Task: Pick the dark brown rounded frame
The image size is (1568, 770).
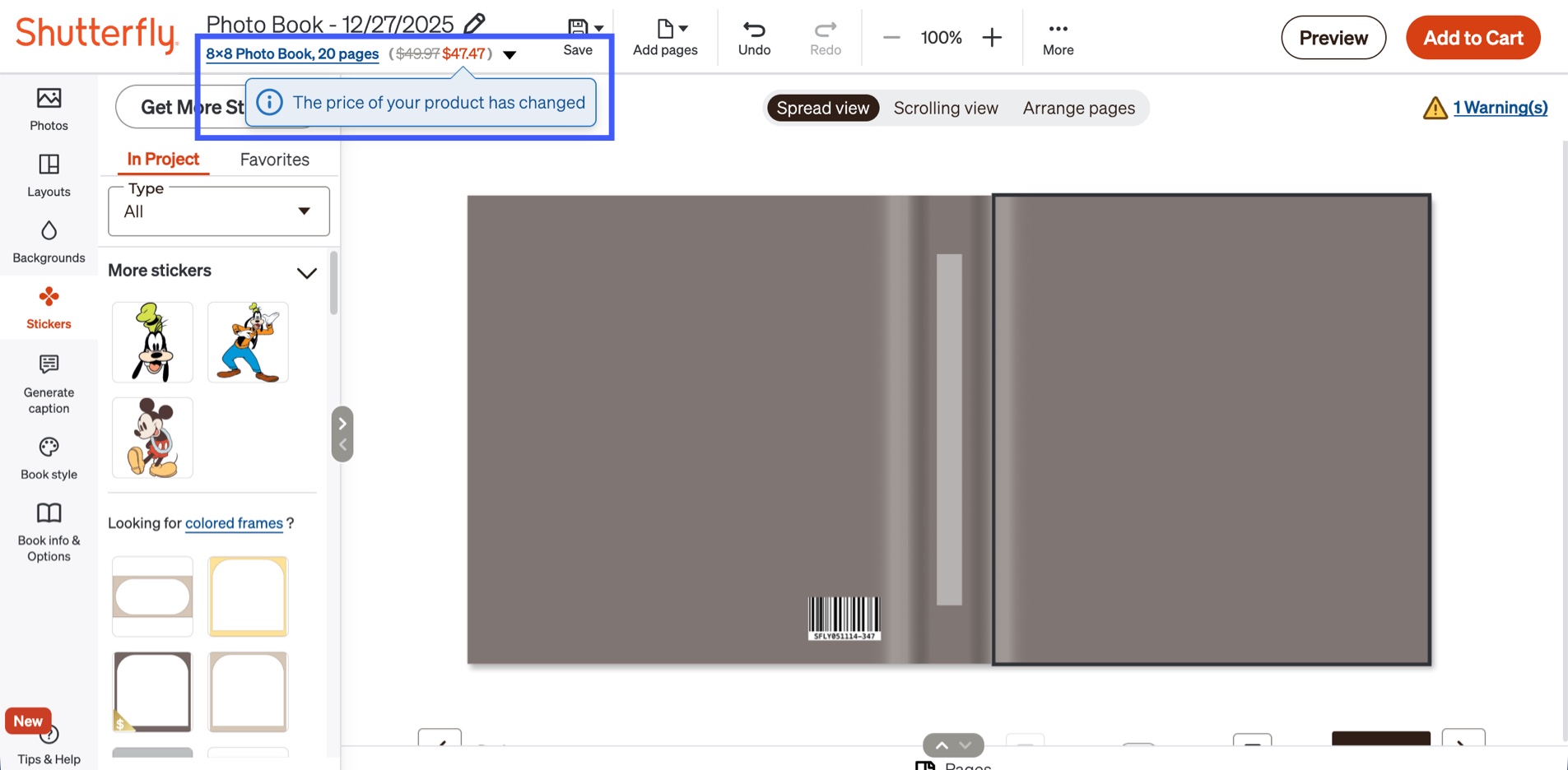Action: coord(153,692)
